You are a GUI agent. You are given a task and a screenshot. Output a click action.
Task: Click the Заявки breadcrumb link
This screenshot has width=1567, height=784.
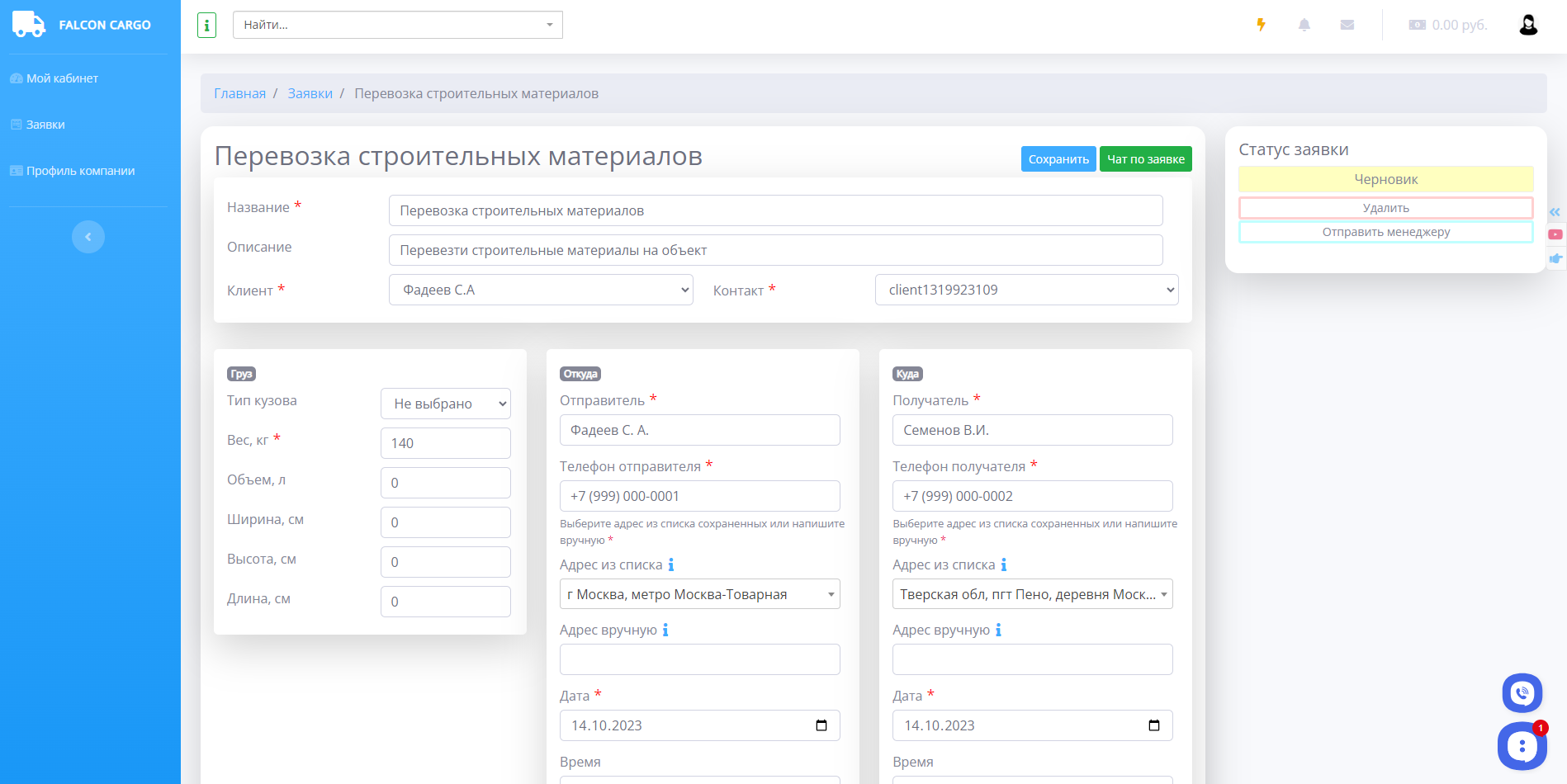click(310, 93)
